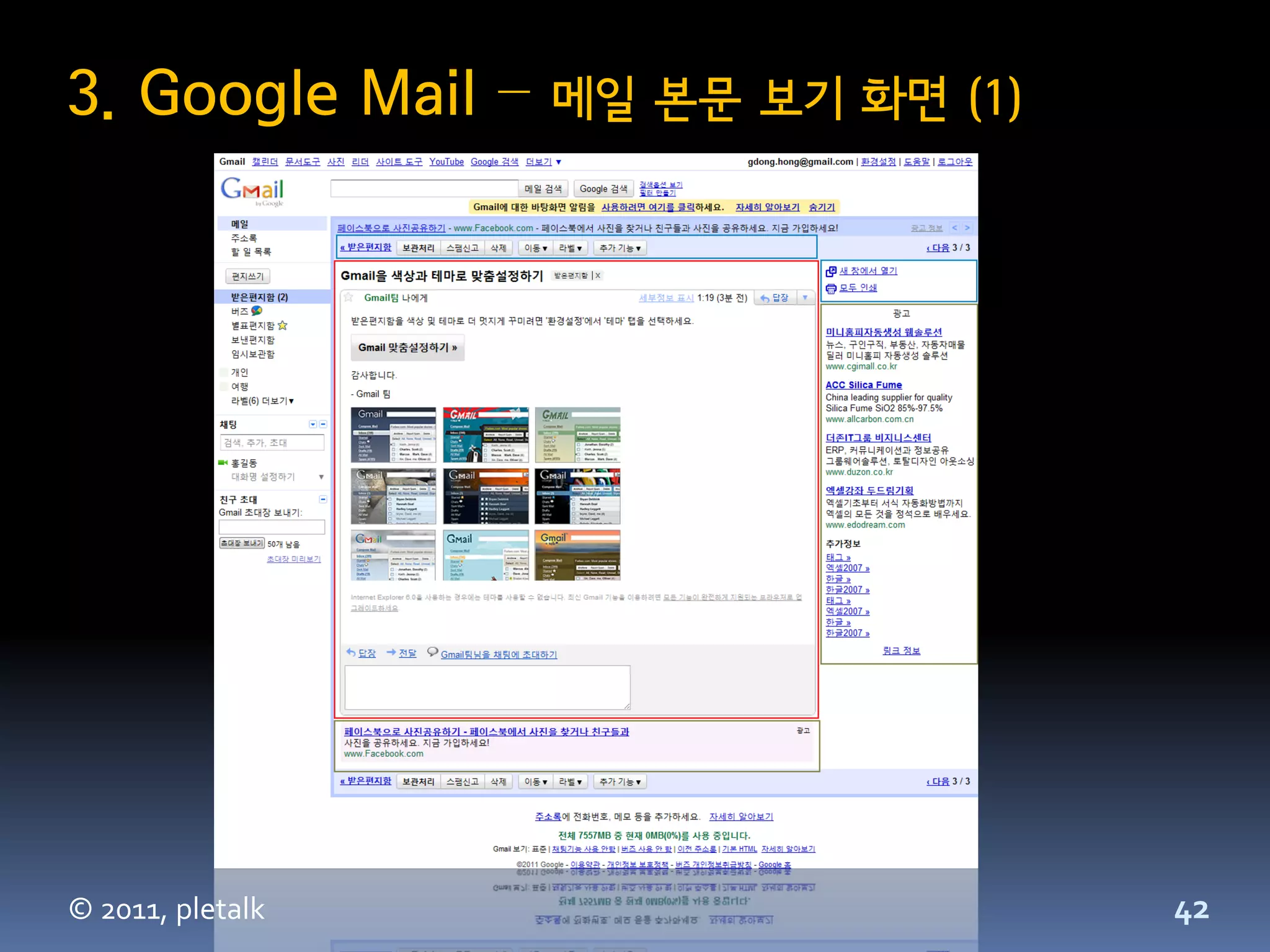This screenshot has height=952, width=1270.
Task: Click the 편지쓰기 compose button
Action: pos(247,276)
